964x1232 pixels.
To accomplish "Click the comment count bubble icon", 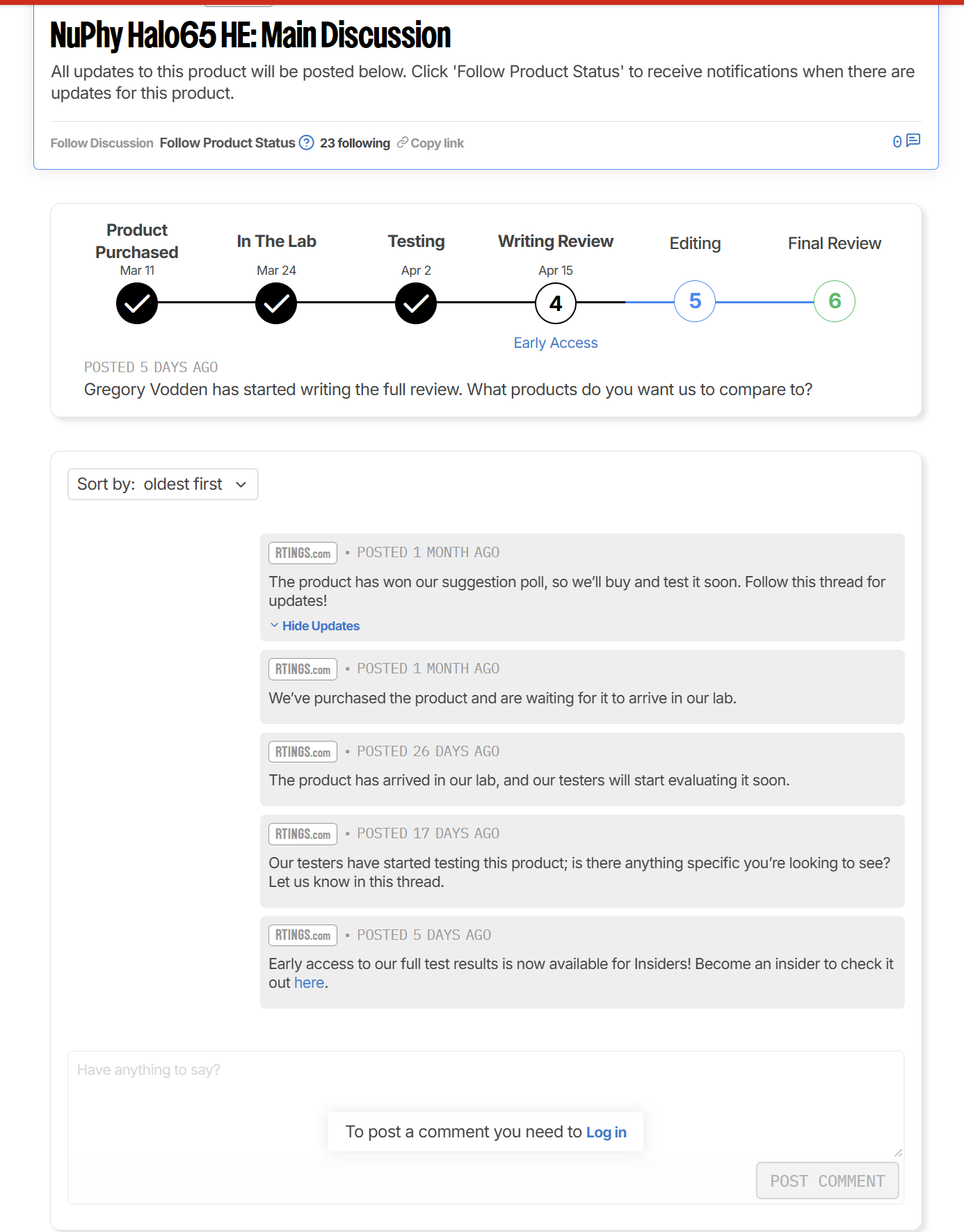I will pos(913,141).
